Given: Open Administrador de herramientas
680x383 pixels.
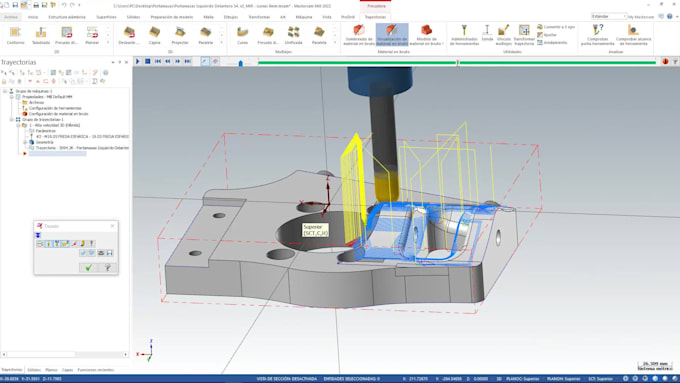Looking at the screenshot, I should tap(464, 35).
